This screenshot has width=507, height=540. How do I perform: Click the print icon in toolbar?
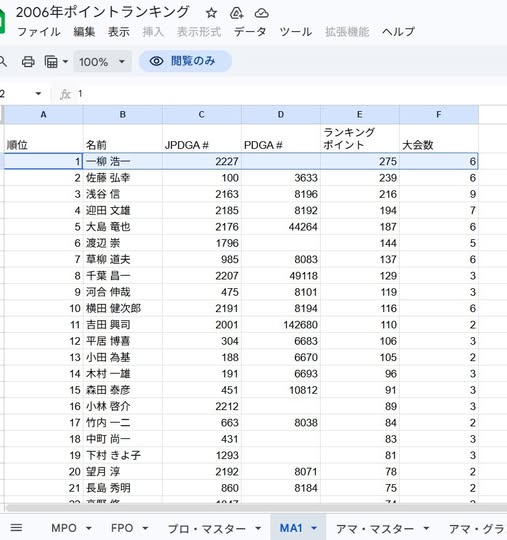pyautogui.click(x=28, y=62)
